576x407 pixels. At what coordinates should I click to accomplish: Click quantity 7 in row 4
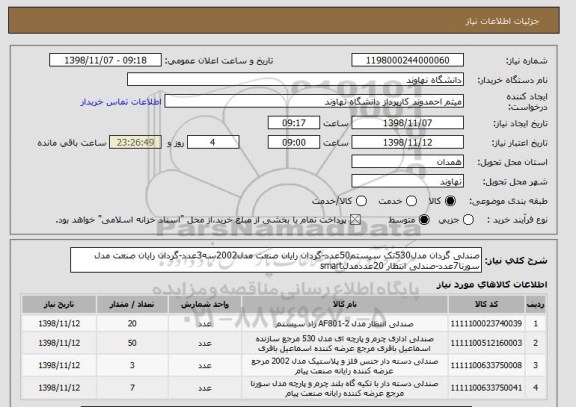tap(132, 388)
